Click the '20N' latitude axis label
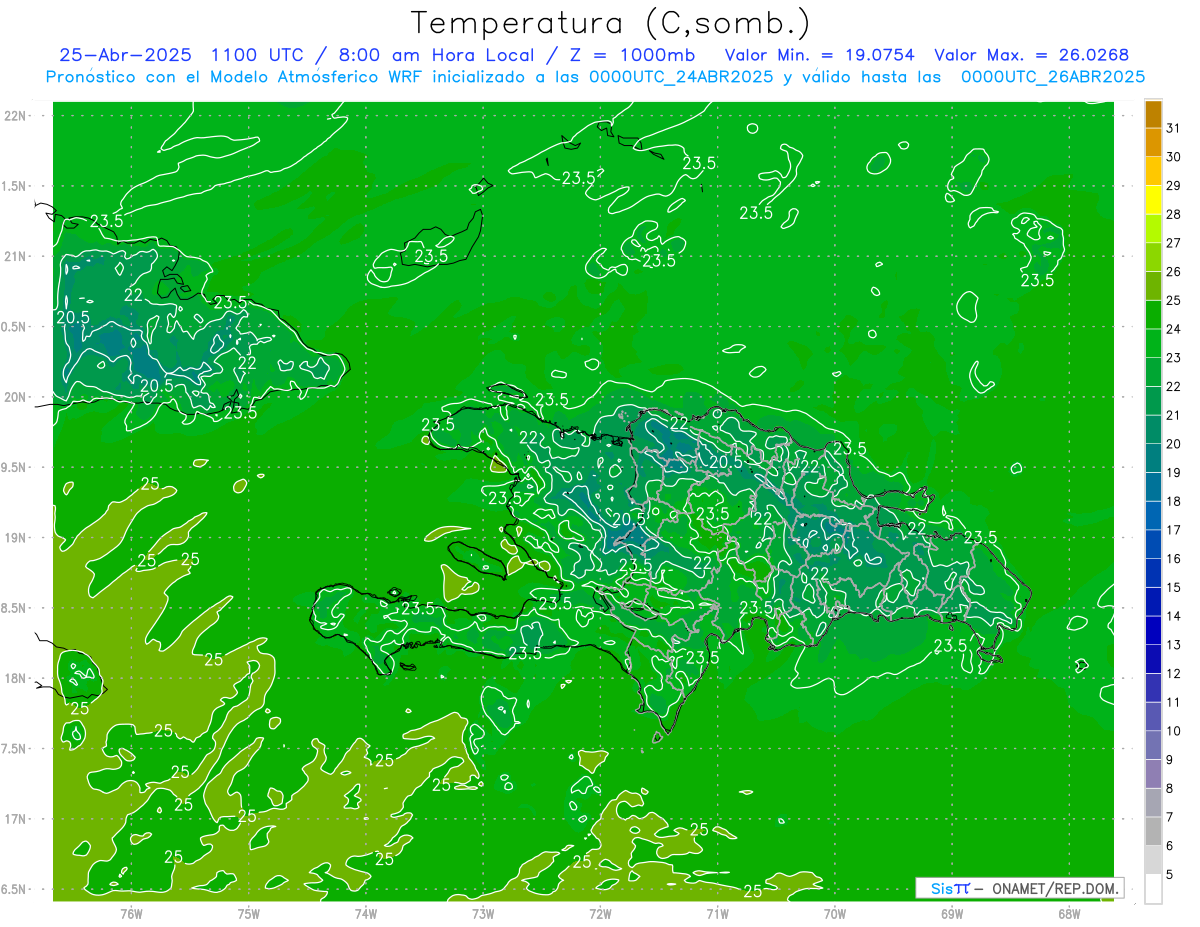Screen dimensions: 1200x927 (x=15, y=397)
